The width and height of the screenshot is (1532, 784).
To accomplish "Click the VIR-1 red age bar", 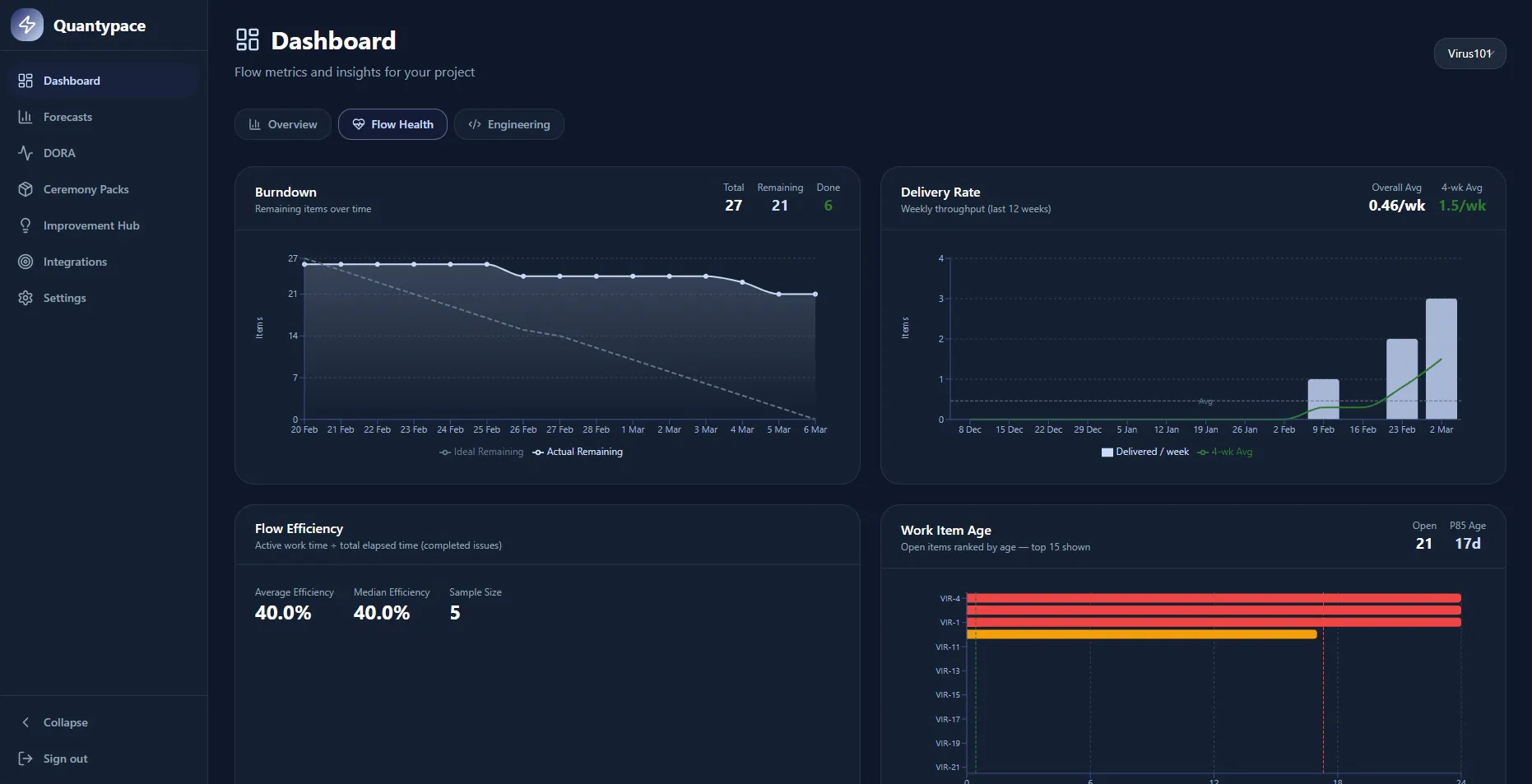I will (1214, 622).
